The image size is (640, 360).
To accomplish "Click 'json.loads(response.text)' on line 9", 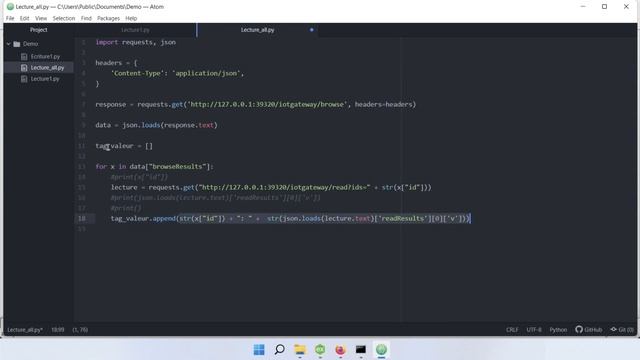I will (x=170, y=125).
